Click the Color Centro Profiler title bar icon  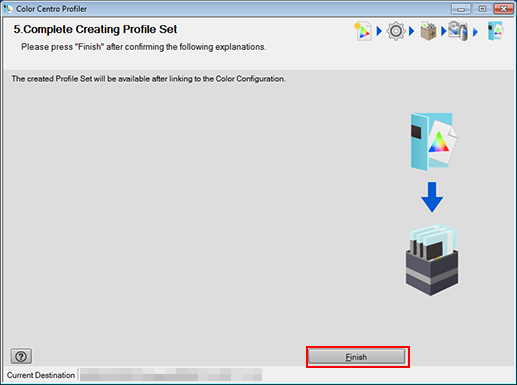coord(8,9)
